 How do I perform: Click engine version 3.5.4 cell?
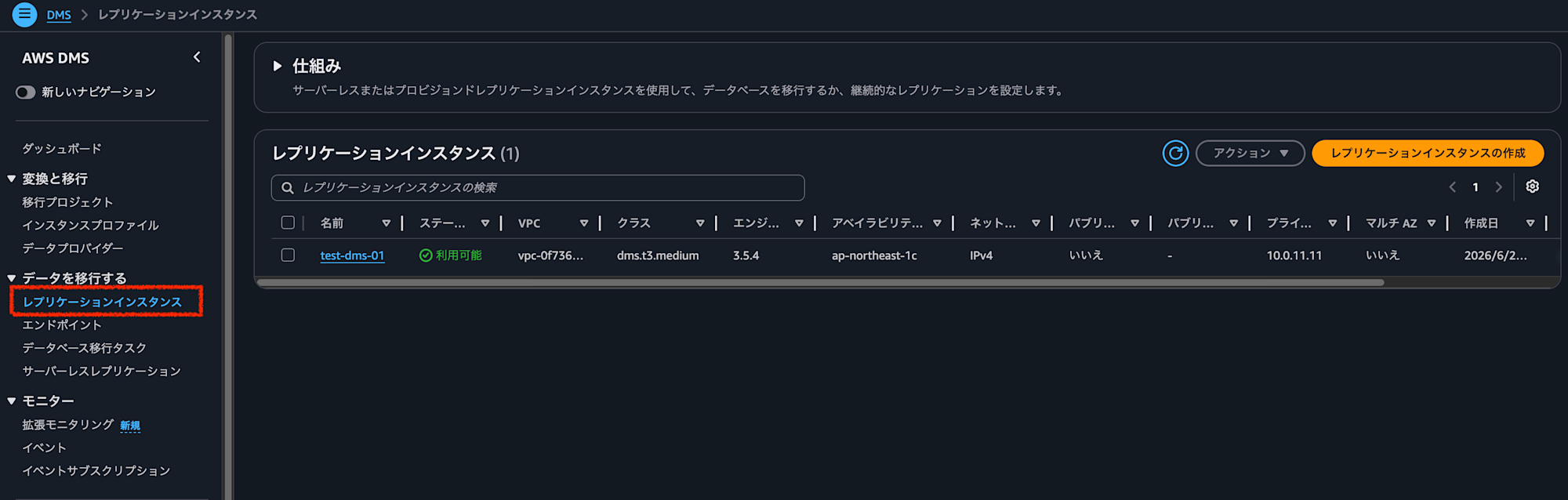click(746, 255)
